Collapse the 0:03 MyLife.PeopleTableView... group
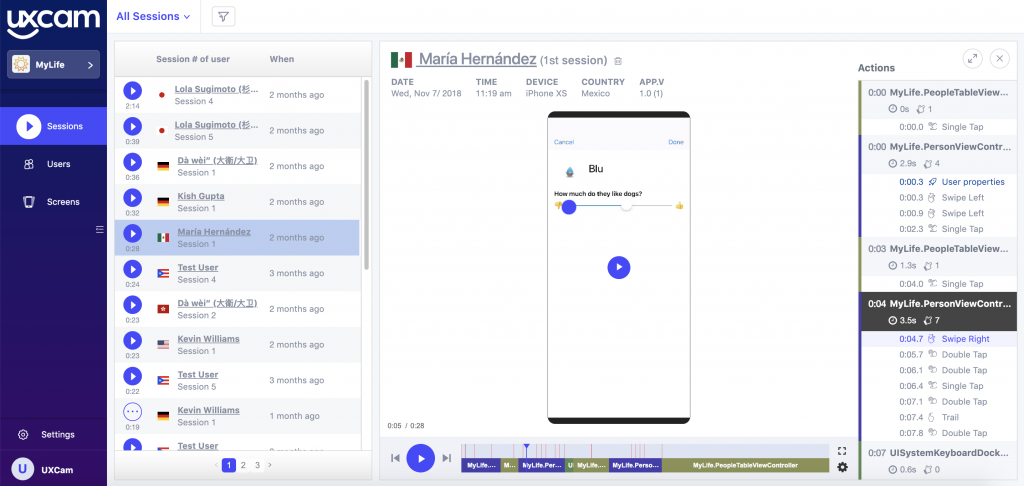 point(938,257)
